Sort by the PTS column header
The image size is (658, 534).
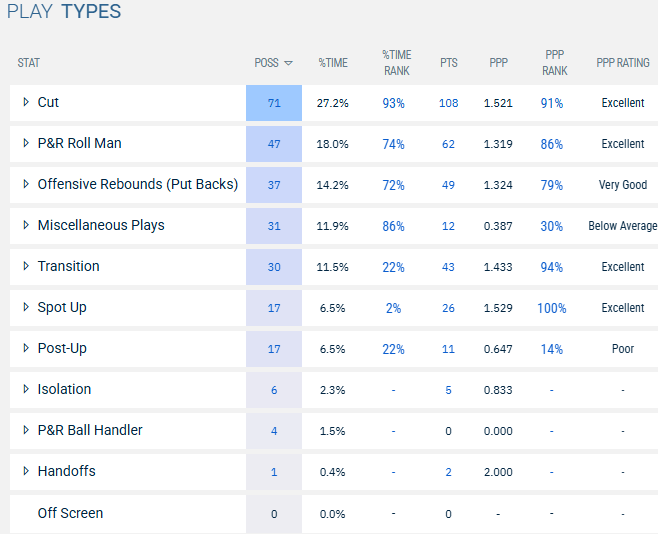[x=448, y=63]
